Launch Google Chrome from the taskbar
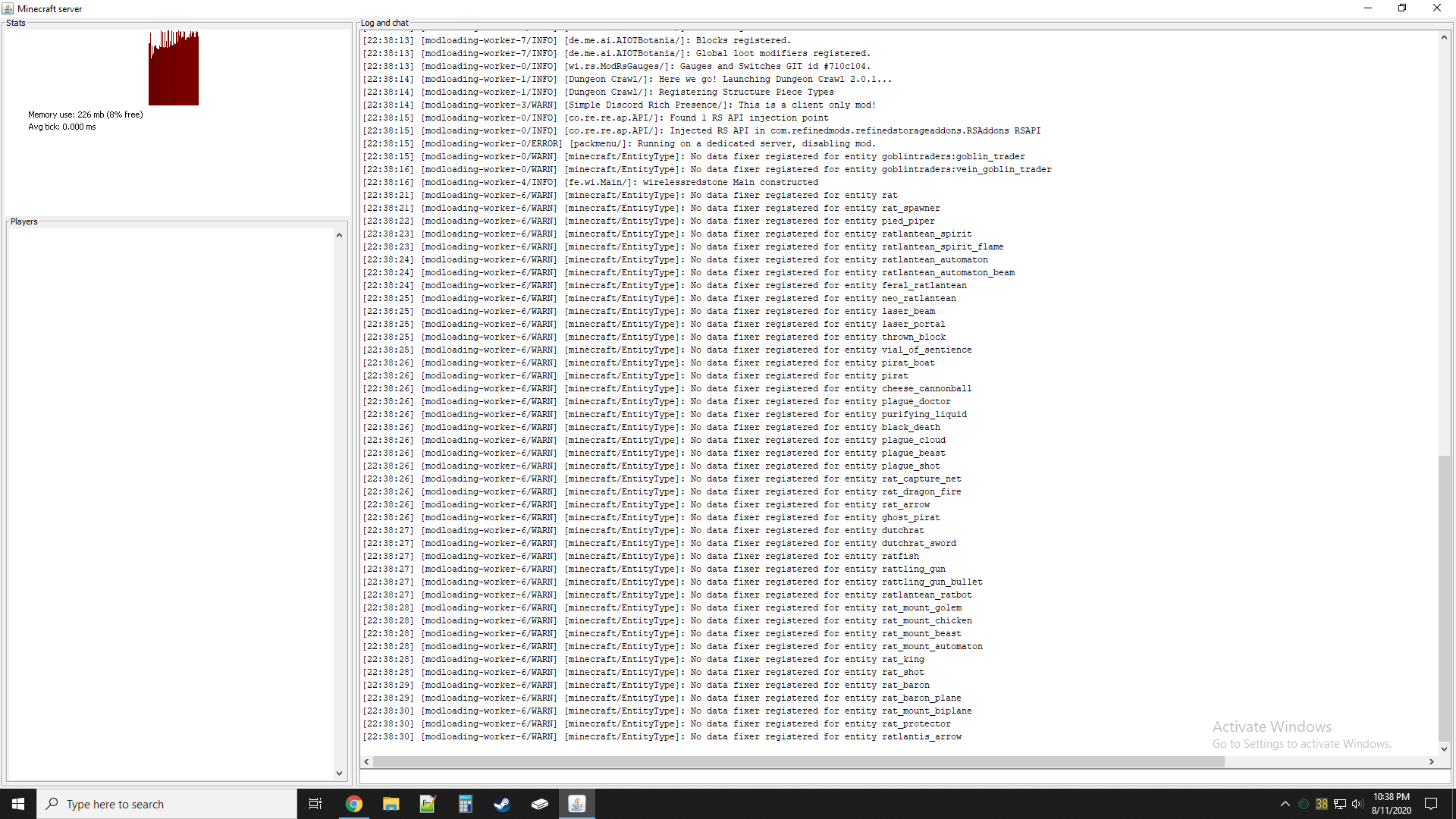 click(354, 804)
